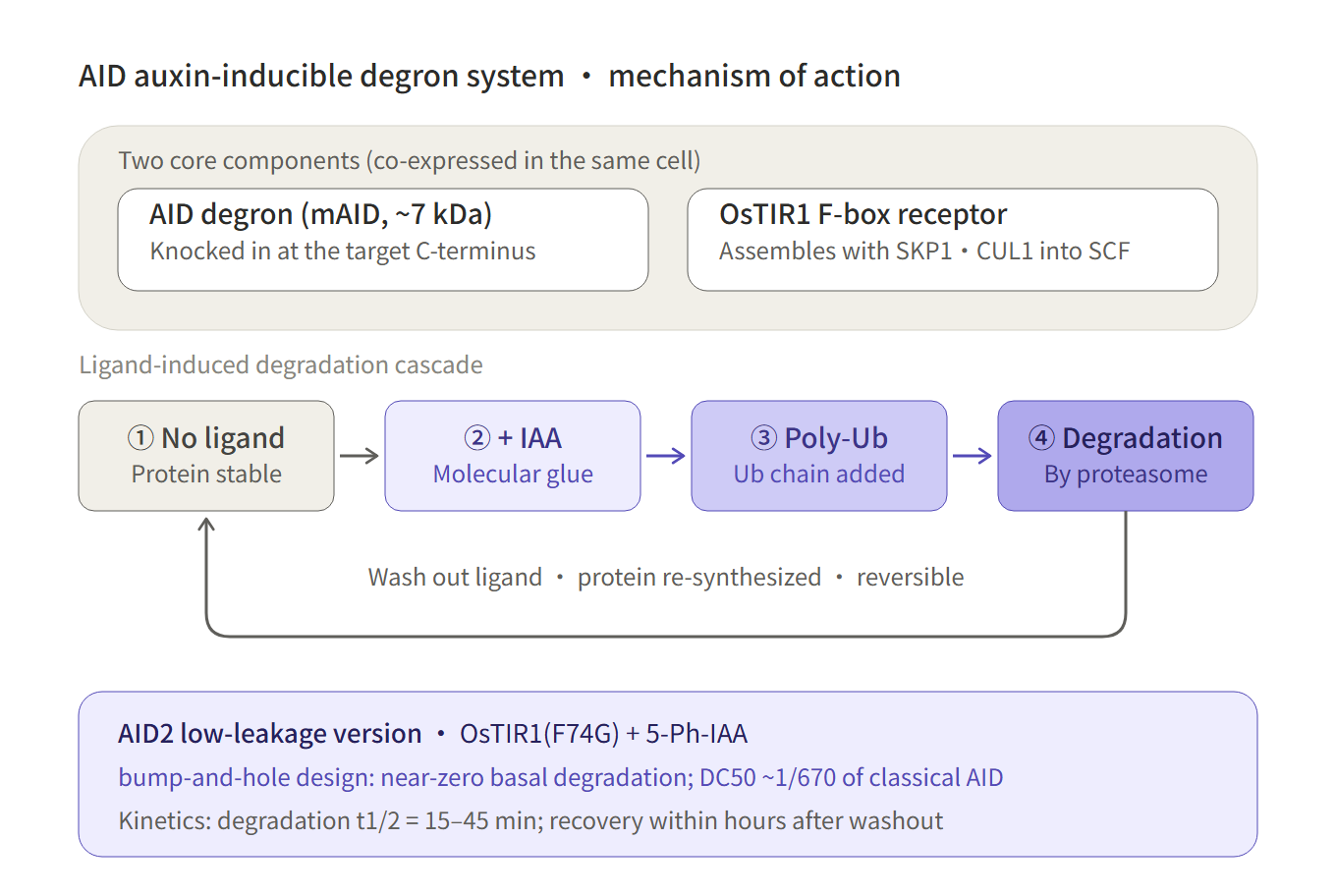The width and height of the screenshot is (1336, 896).
Task: Select the OsTIR1 F-box receptor box
Action: pyautogui.click(x=953, y=240)
